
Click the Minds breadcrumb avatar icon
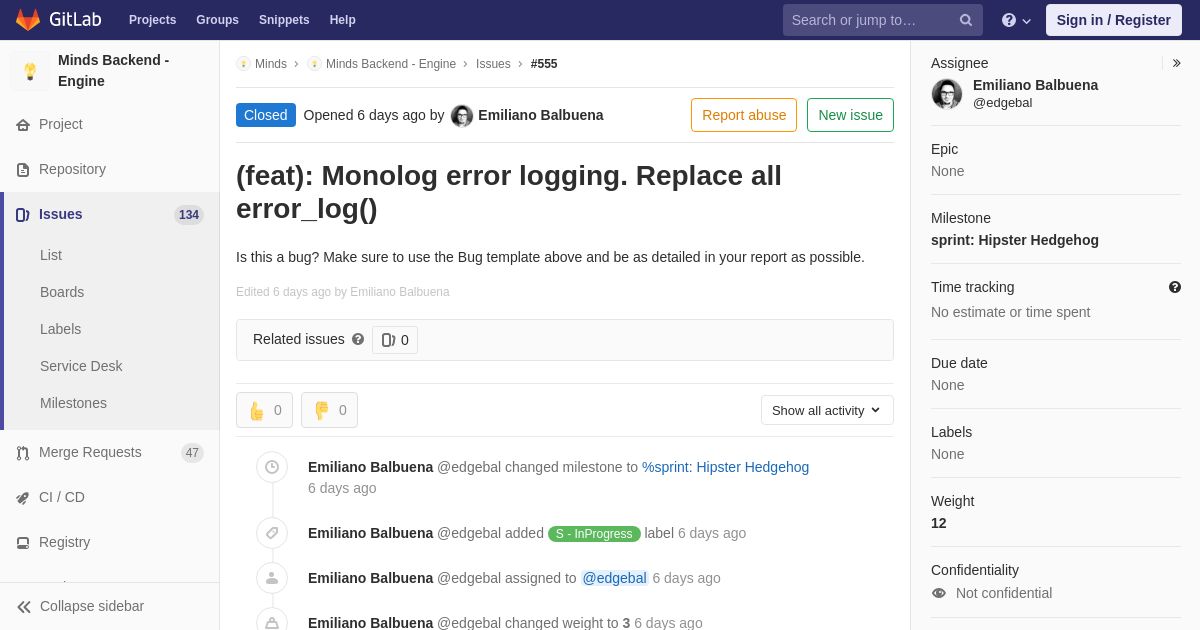pyautogui.click(x=243, y=64)
